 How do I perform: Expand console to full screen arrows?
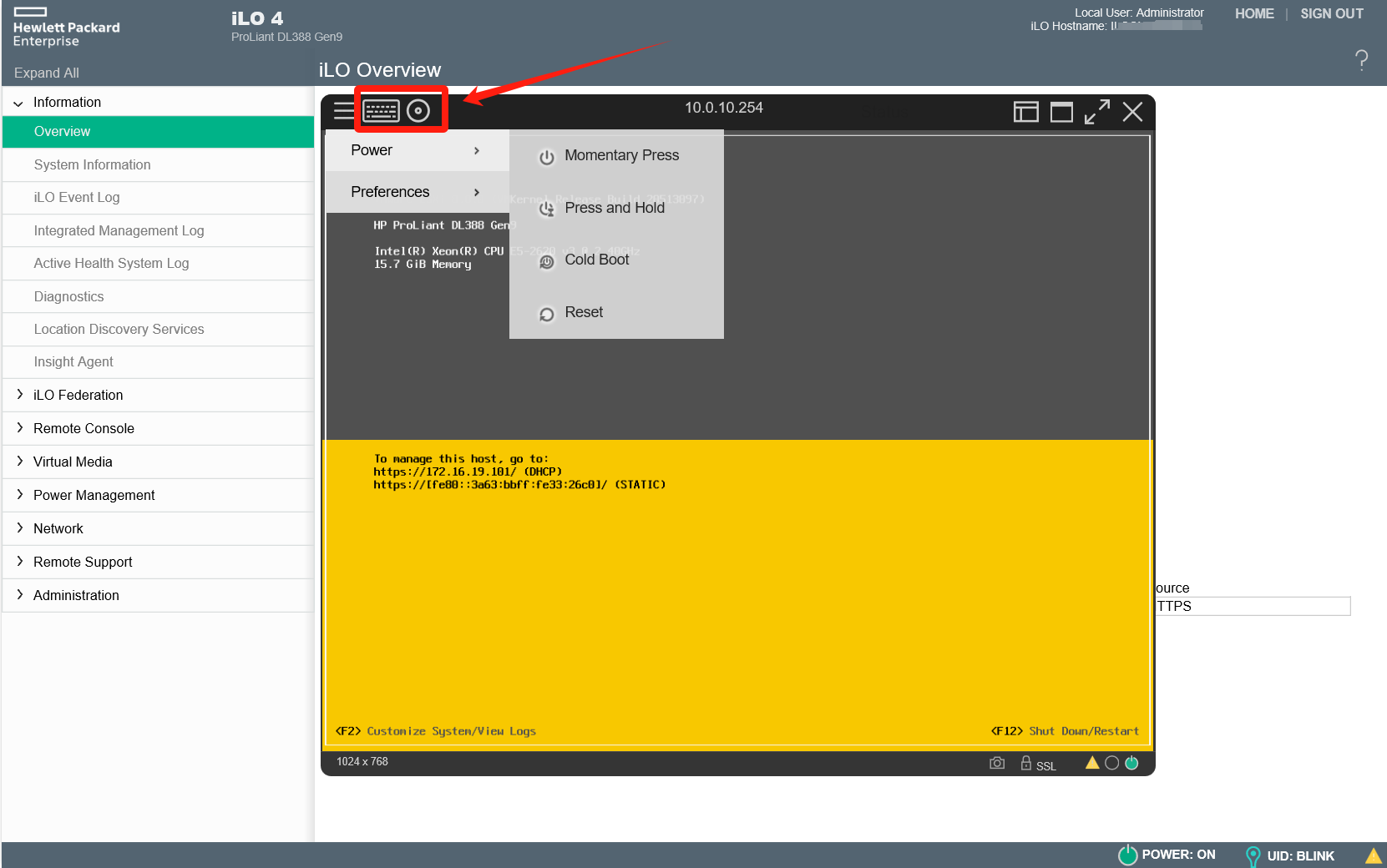point(1096,112)
